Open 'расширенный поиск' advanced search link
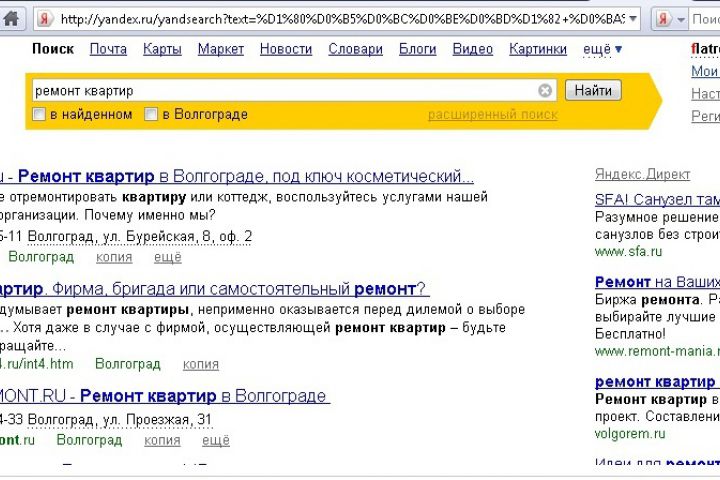720x480 pixels. pyautogui.click(x=493, y=115)
